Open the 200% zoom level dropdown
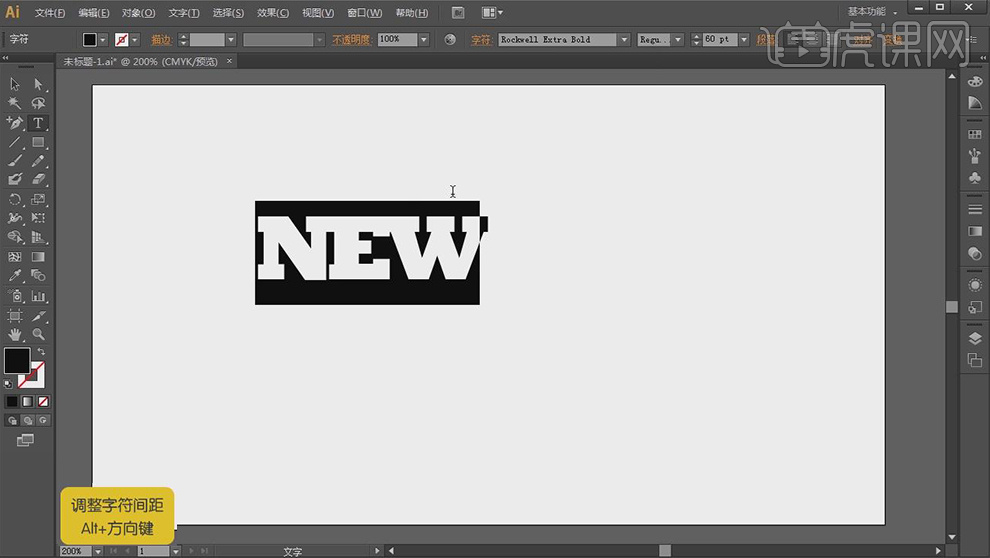990x558 pixels. pos(99,551)
